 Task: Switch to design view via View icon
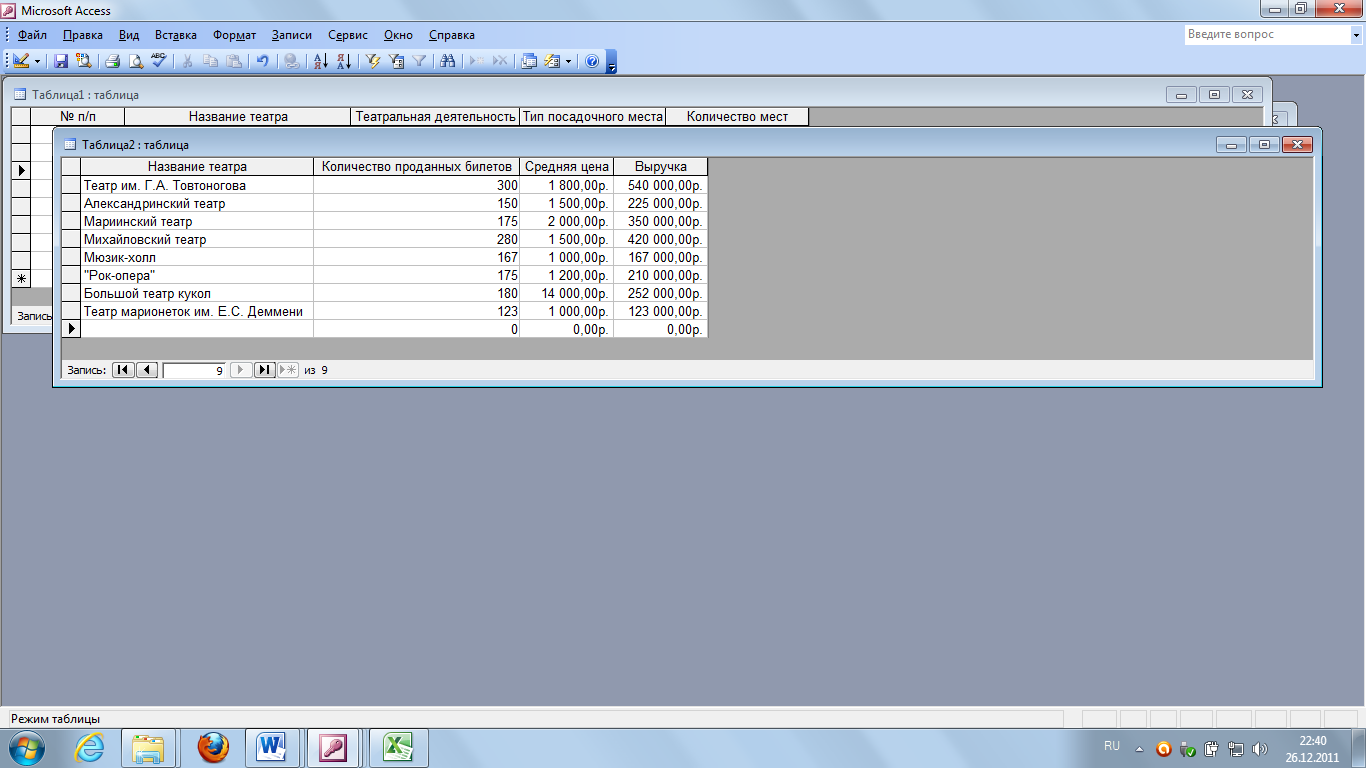coord(21,61)
